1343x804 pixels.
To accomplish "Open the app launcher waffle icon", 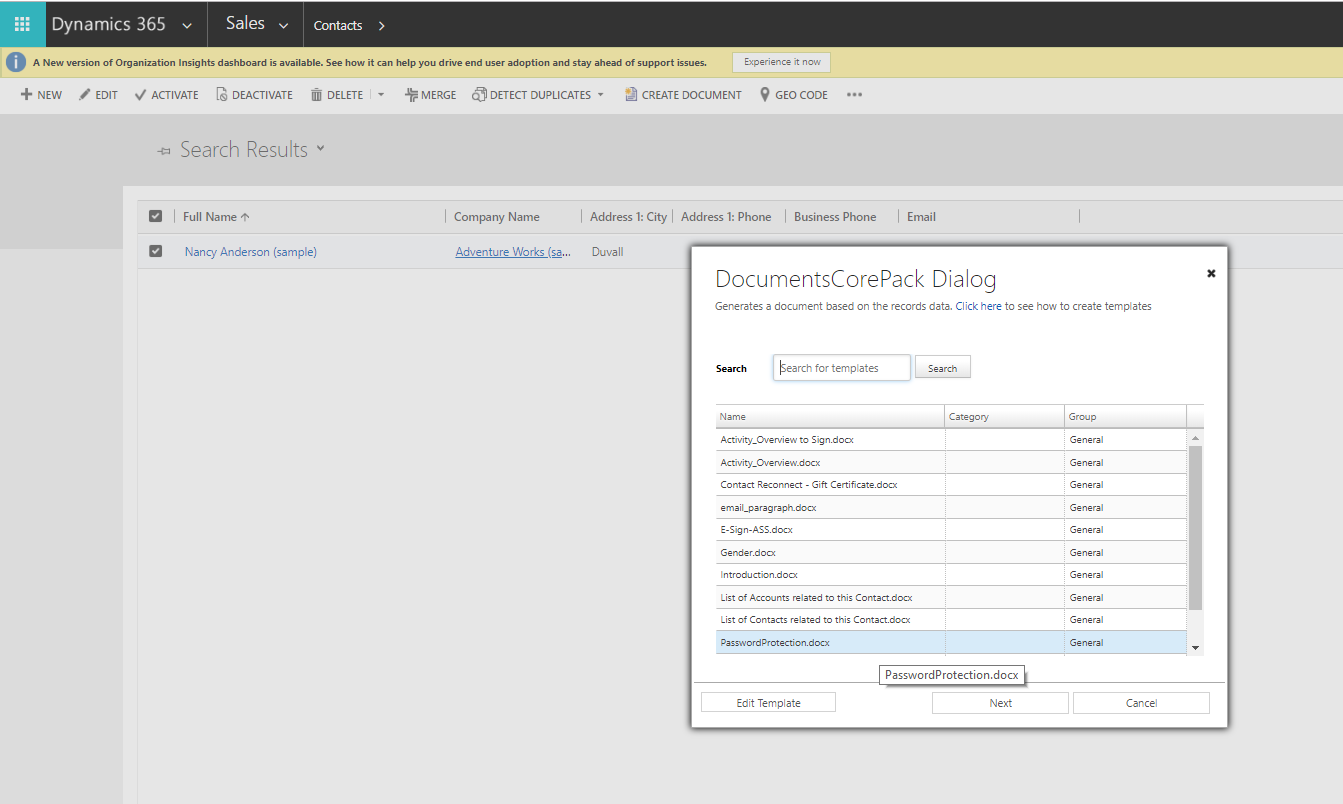I will (22, 24).
